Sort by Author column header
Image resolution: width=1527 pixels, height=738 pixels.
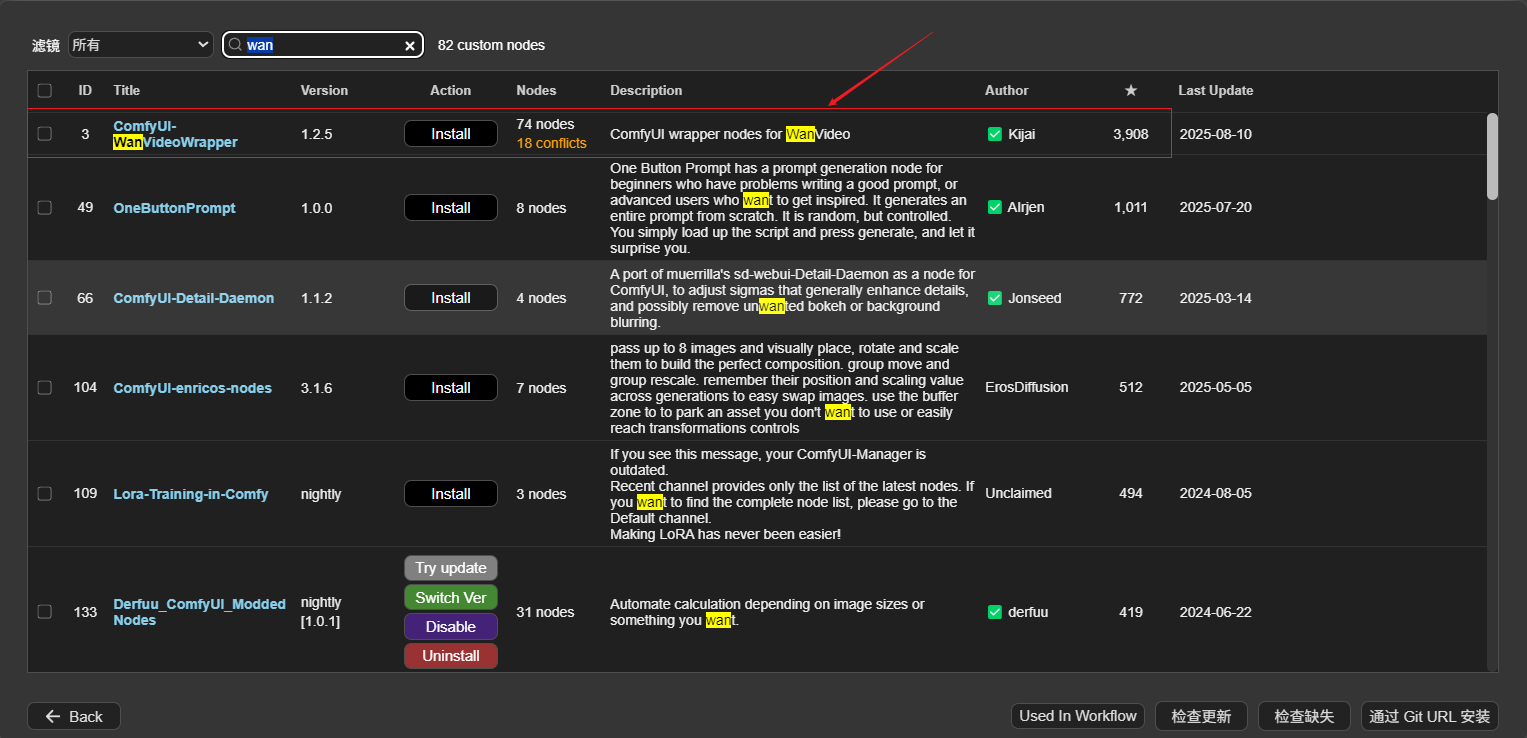coord(1006,90)
